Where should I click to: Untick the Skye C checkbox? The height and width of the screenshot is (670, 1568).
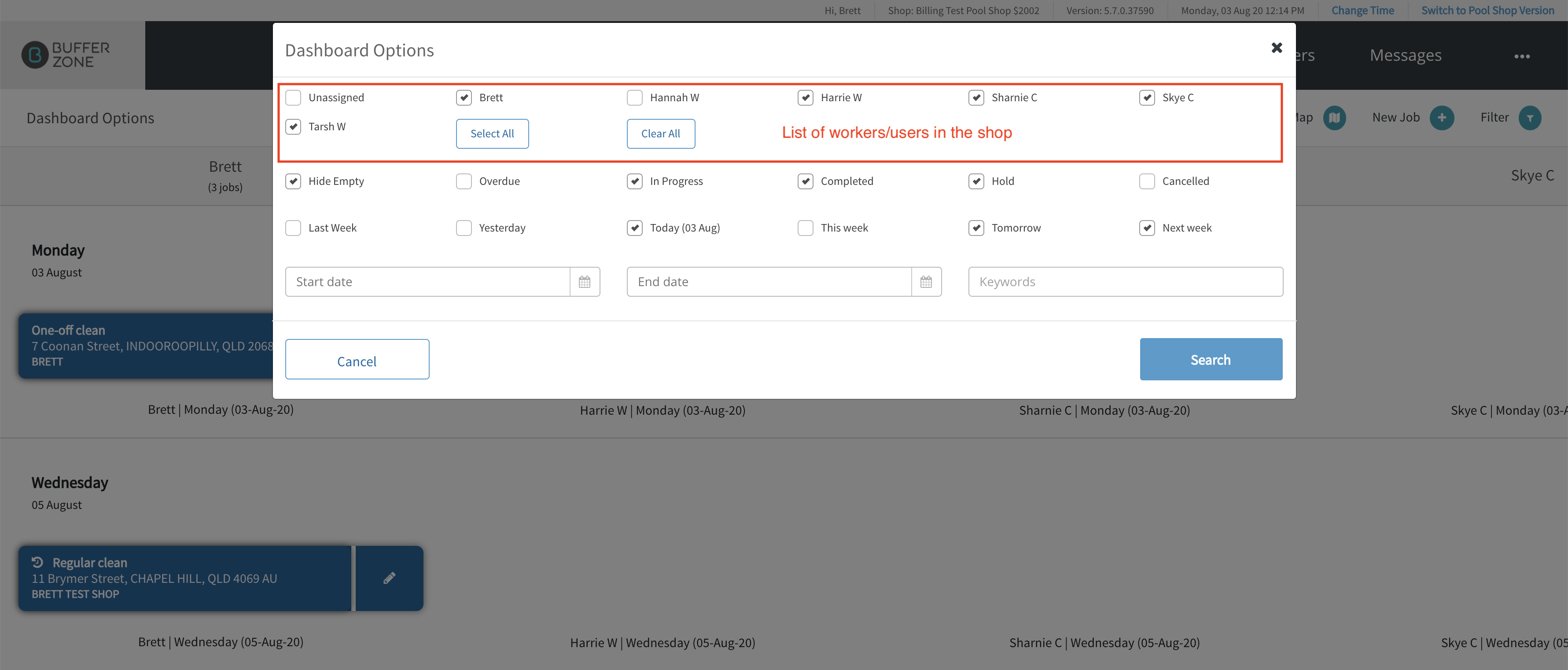coord(1148,97)
